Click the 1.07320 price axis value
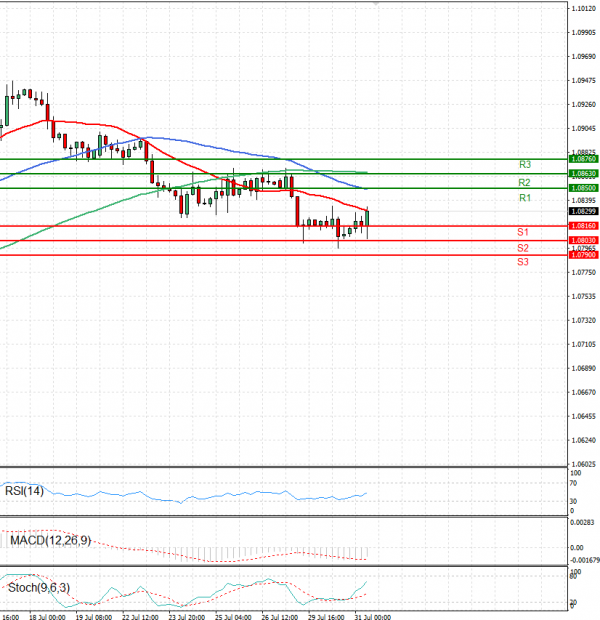Viewport: 600px width, 620px height. point(584,320)
